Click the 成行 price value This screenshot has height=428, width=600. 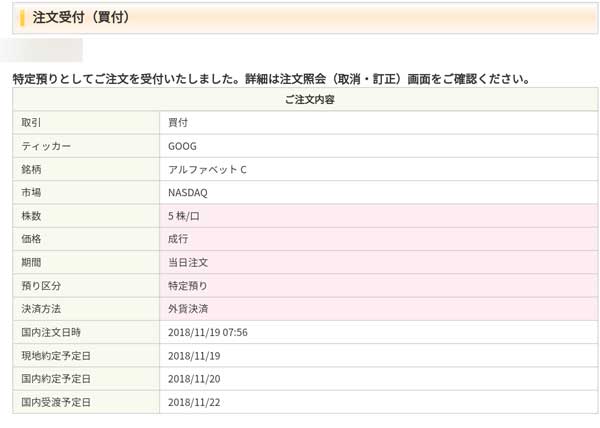click(x=178, y=239)
